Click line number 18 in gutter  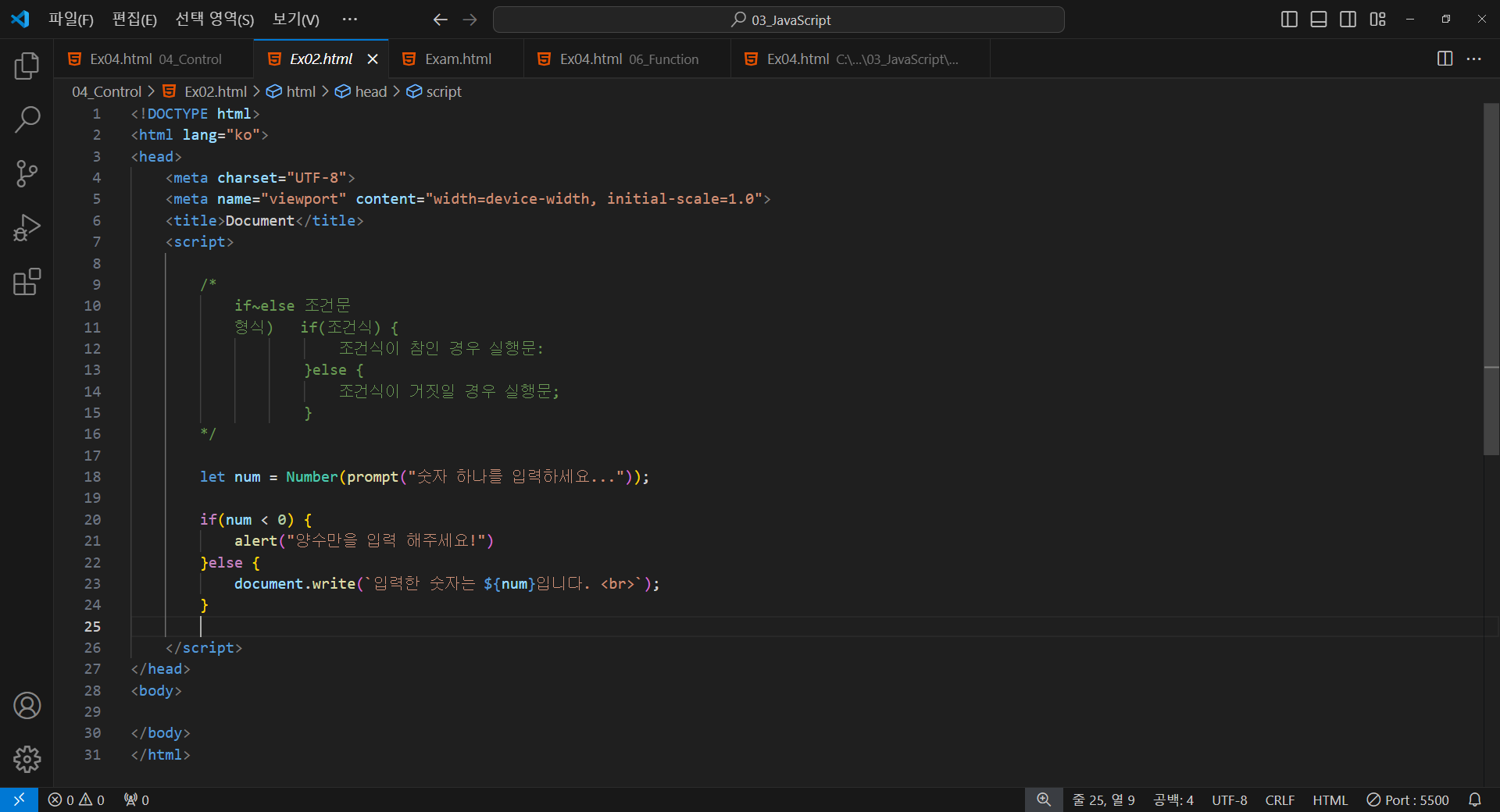[92, 476]
